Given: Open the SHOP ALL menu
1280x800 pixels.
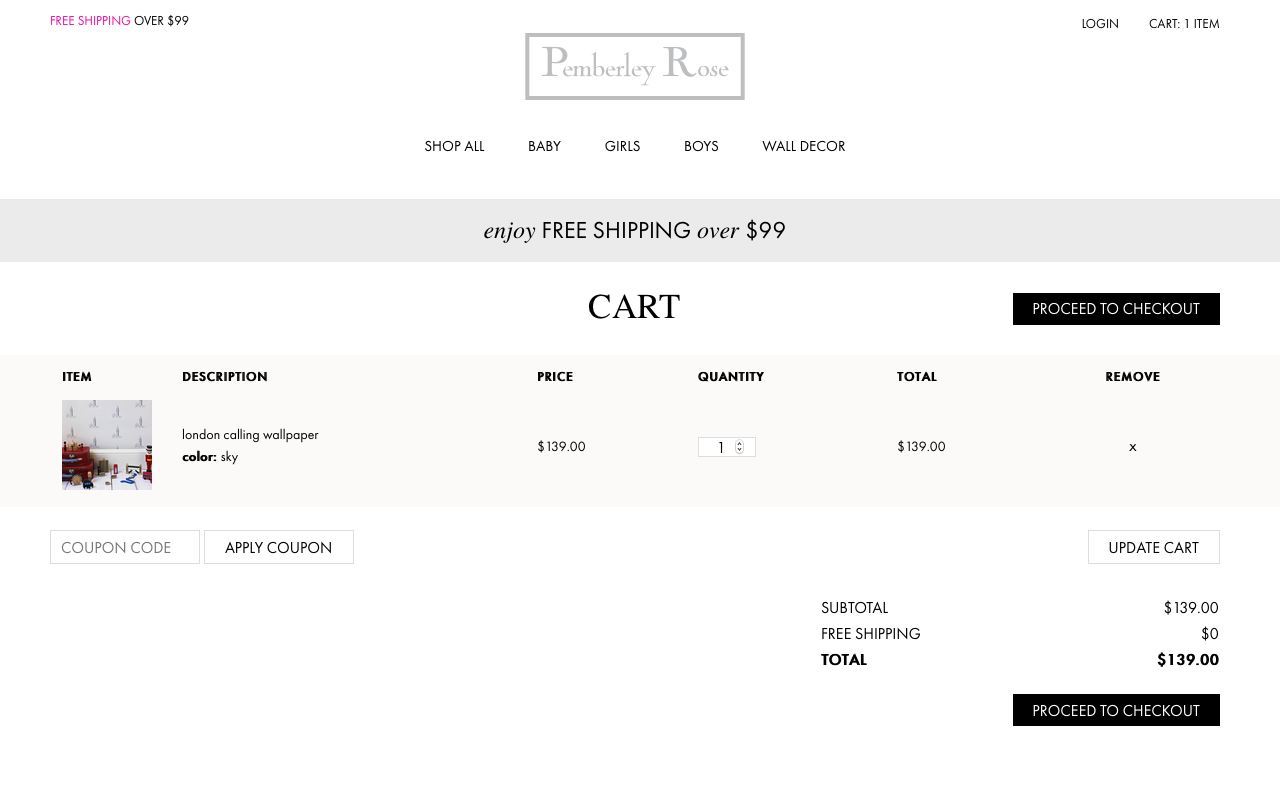Looking at the screenshot, I should (x=454, y=146).
